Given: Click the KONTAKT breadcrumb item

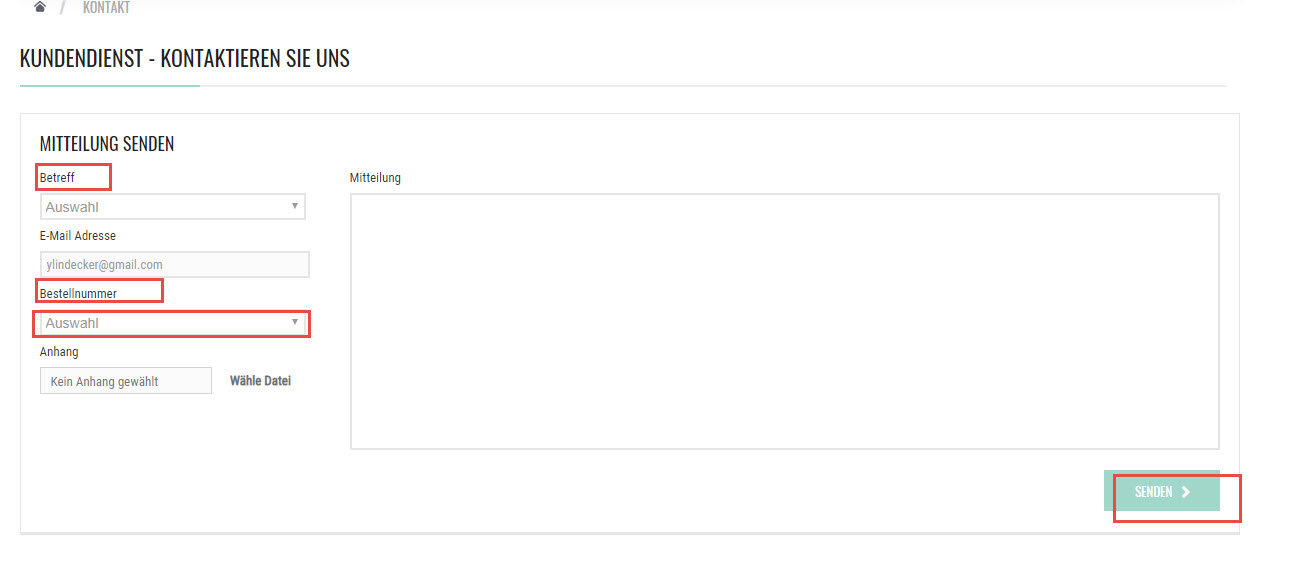Looking at the screenshot, I should point(106,7).
